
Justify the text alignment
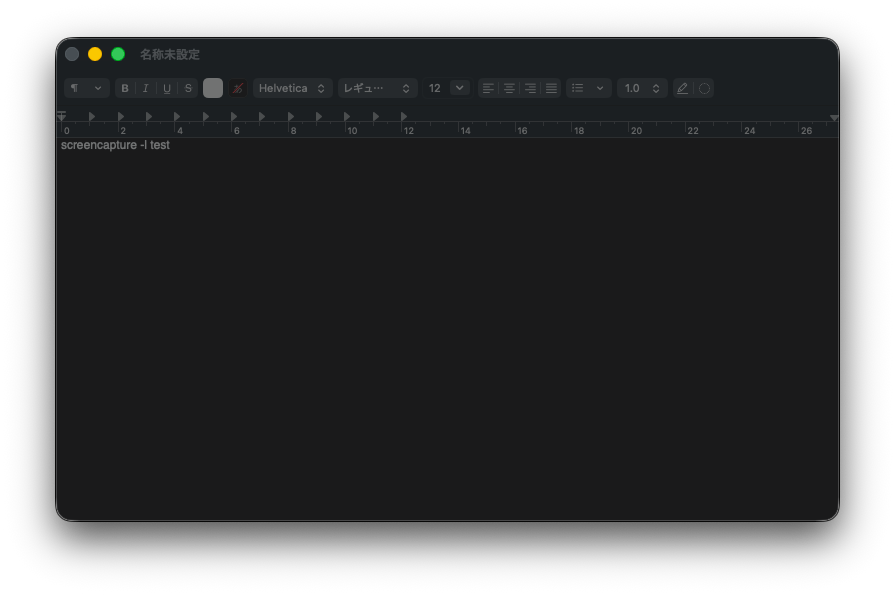(x=551, y=88)
